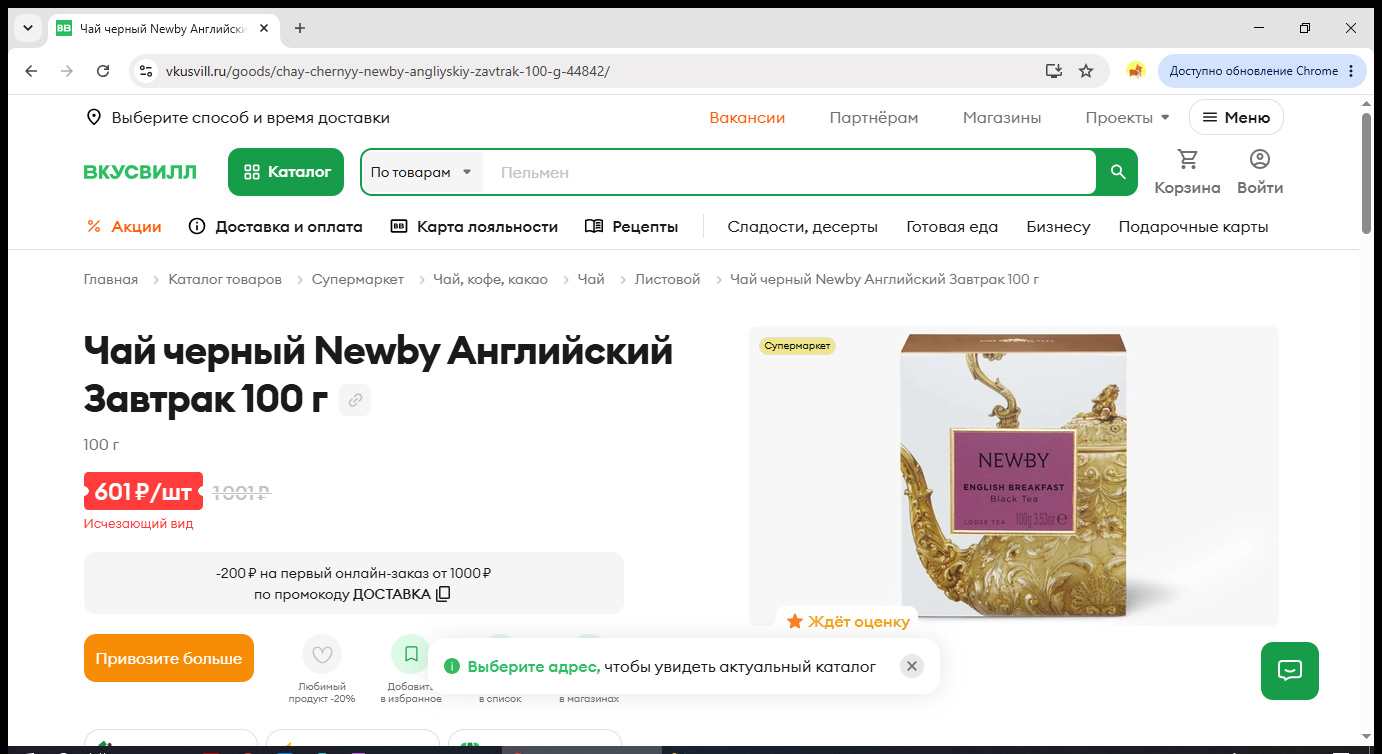Open Подарочные карты menu item
The height and width of the screenshot is (754, 1382).
coord(1193,227)
